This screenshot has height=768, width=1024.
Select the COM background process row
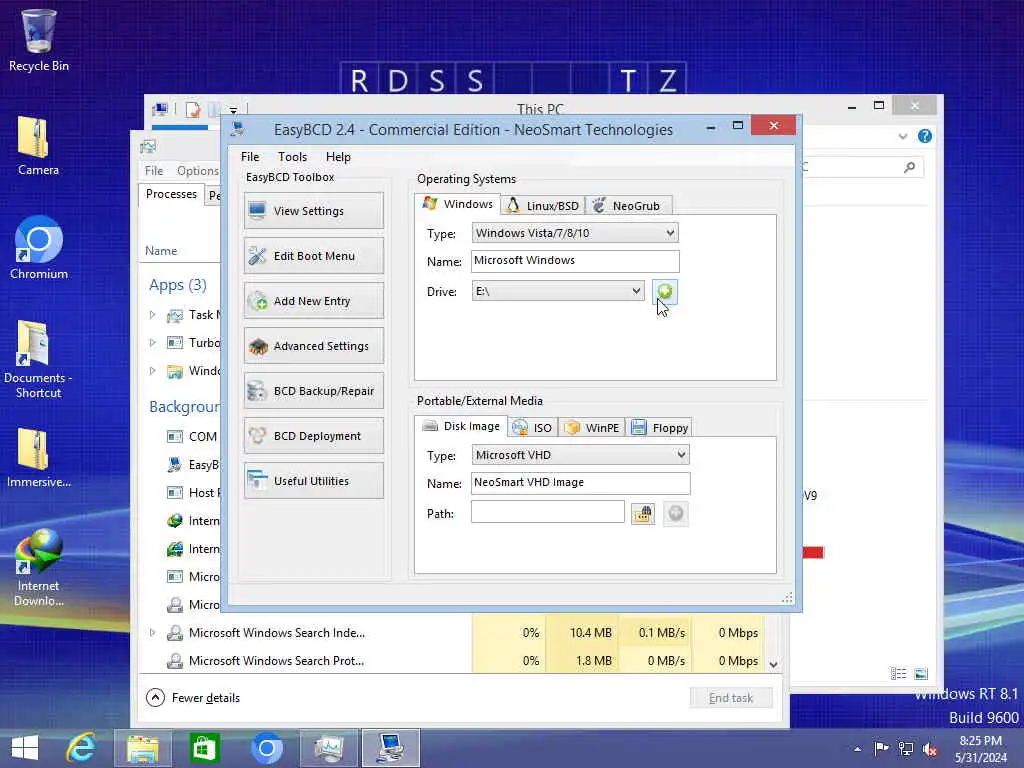point(181,436)
